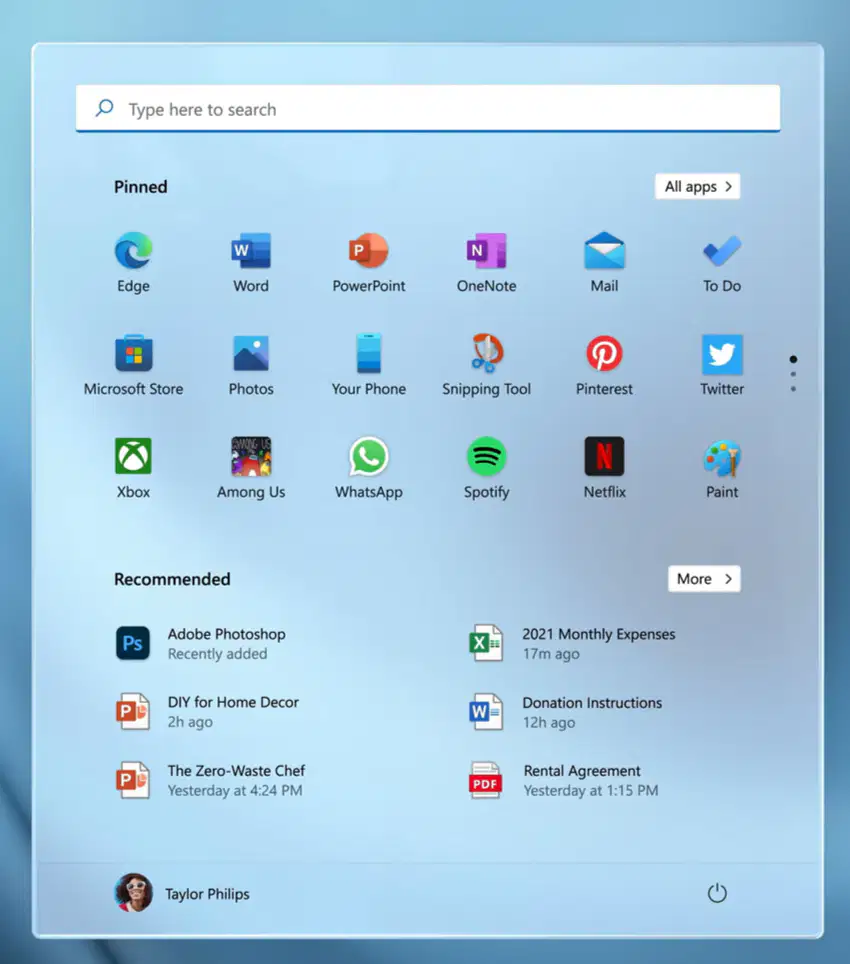This screenshot has width=850, height=964.
Task: Open Donation Instructions Word document
Action: (x=565, y=711)
